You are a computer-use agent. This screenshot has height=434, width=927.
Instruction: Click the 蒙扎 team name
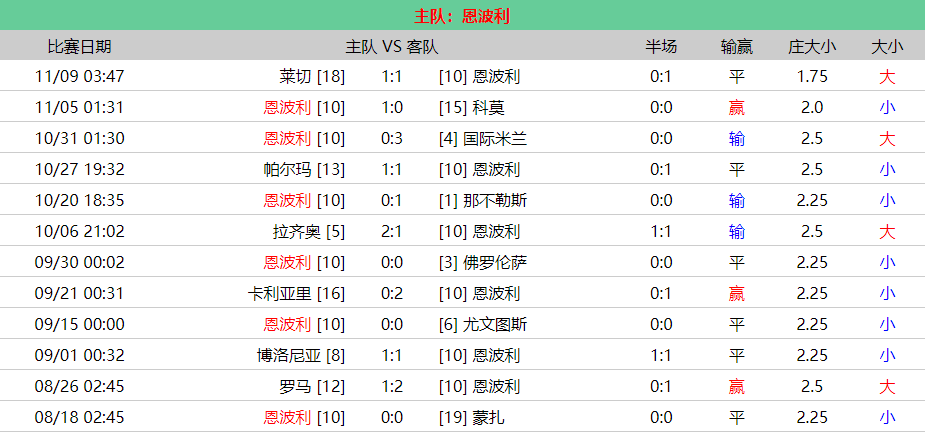pos(489,417)
